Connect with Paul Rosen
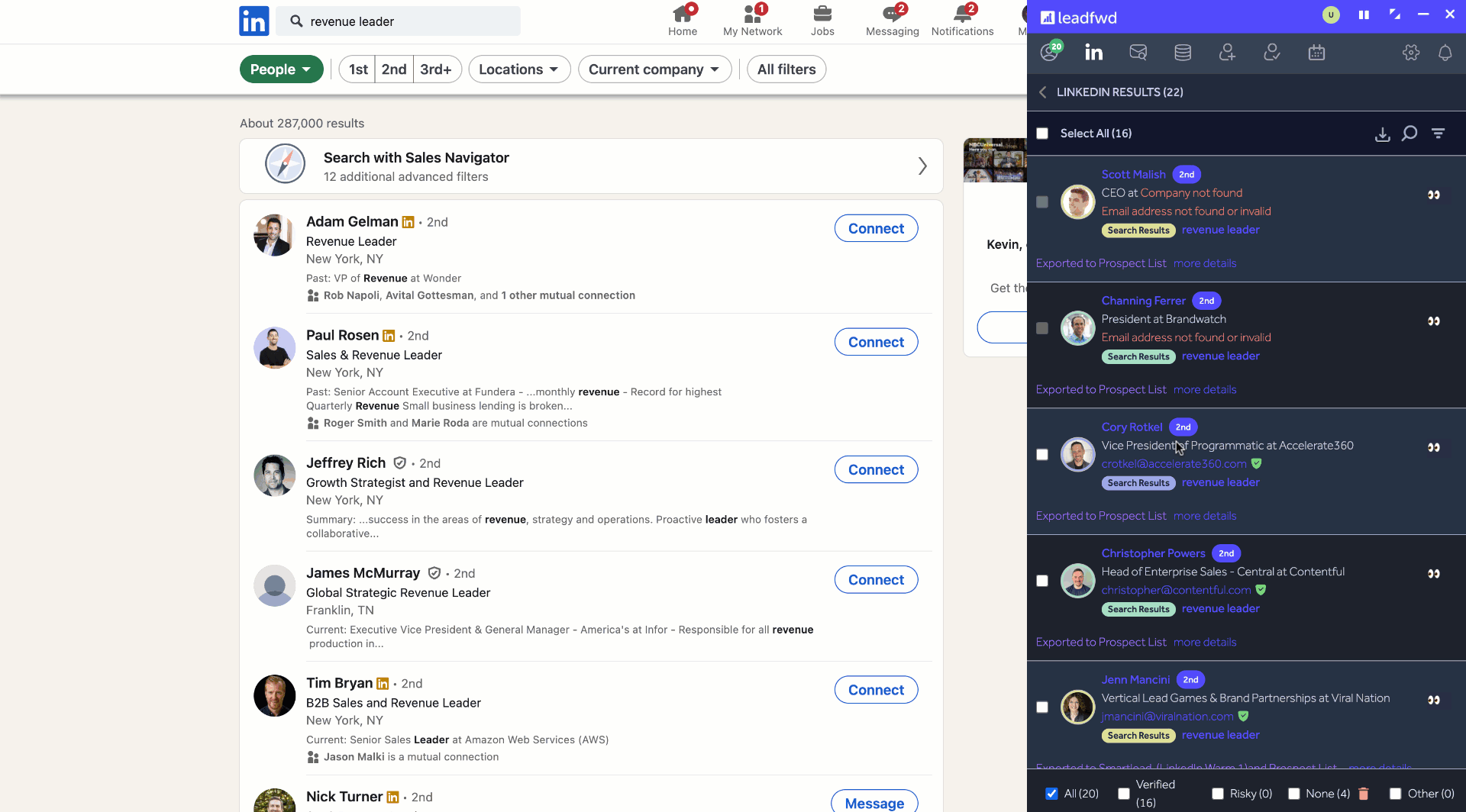Image resolution: width=1466 pixels, height=812 pixels. [876, 342]
